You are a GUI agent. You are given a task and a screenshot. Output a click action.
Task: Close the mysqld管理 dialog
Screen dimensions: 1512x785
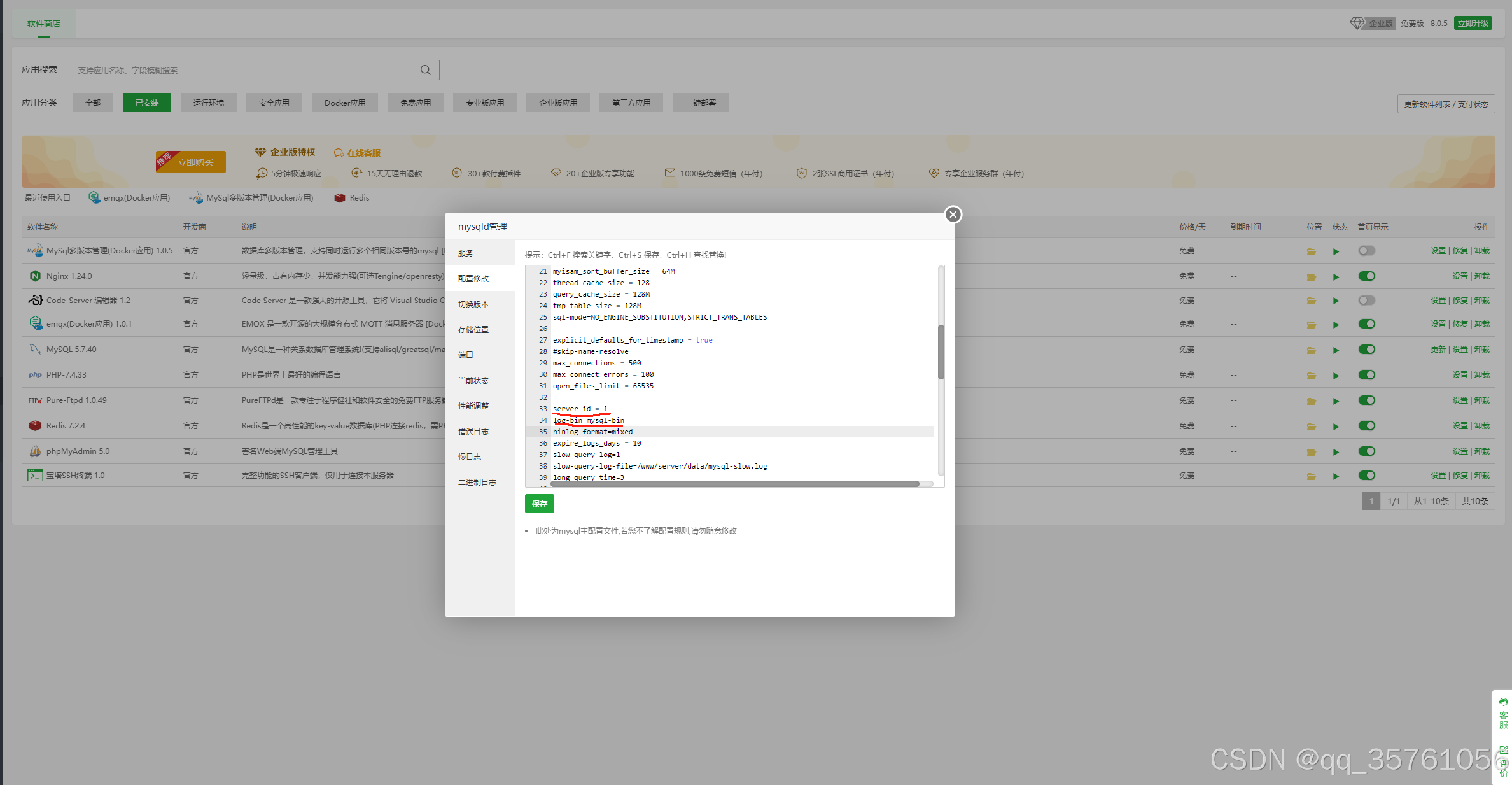(953, 215)
